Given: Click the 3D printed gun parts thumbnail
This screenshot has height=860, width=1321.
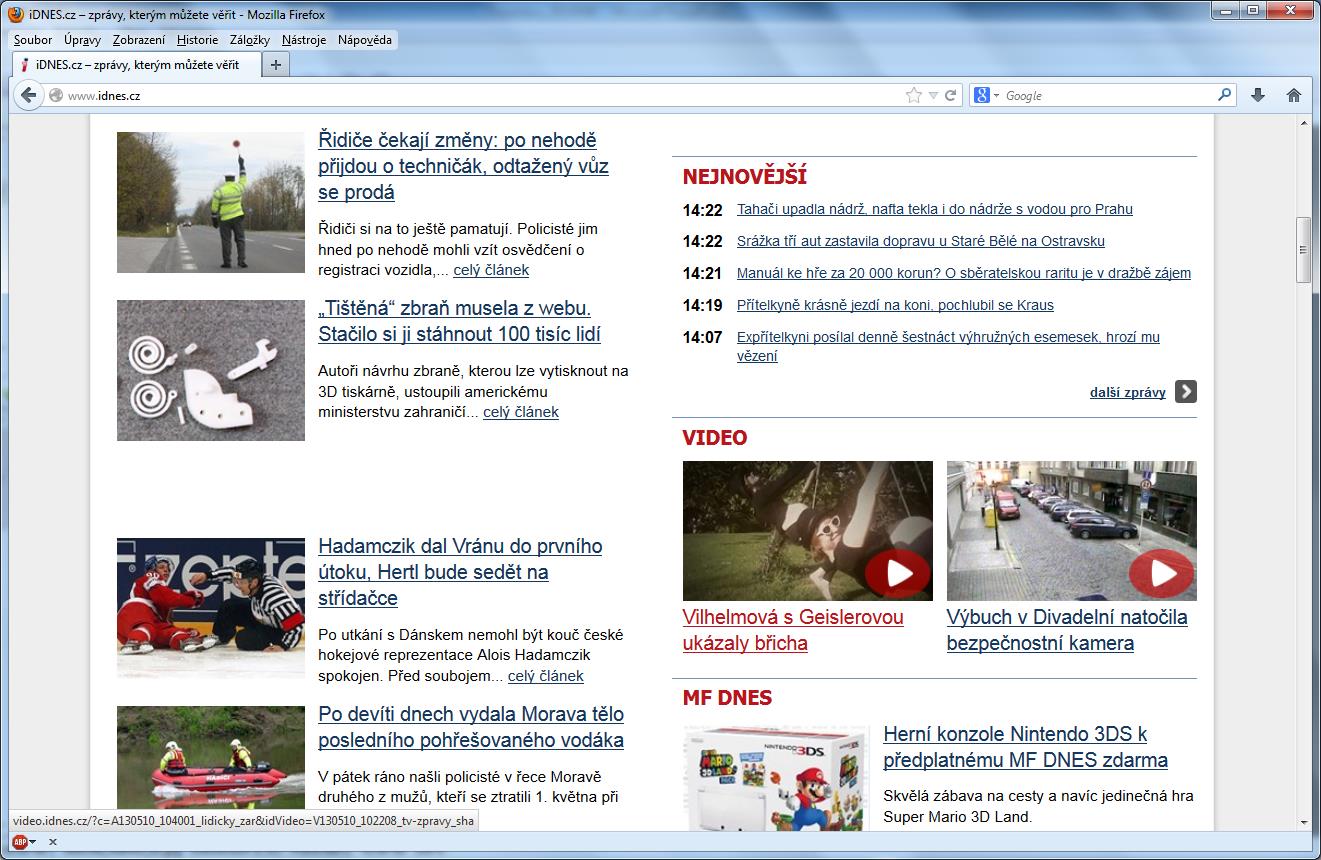Looking at the screenshot, I should pos(211,370).
